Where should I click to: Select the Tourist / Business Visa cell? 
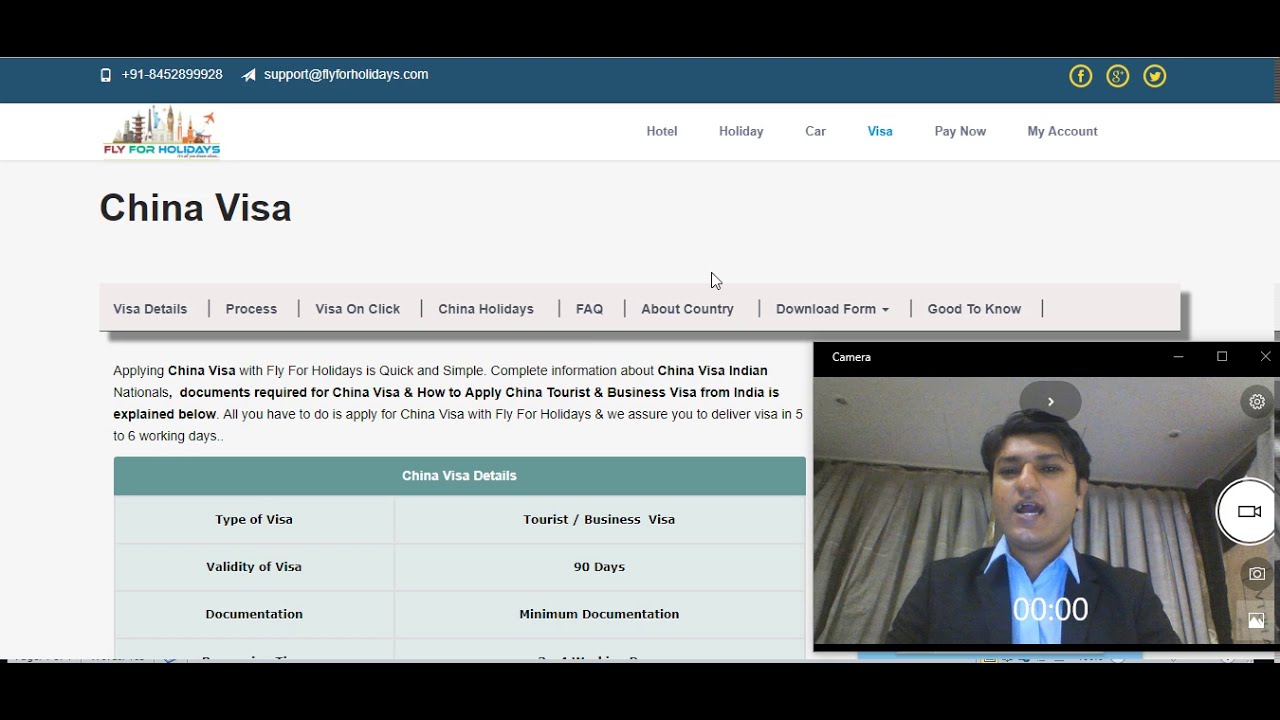click(x=599, y=520)
